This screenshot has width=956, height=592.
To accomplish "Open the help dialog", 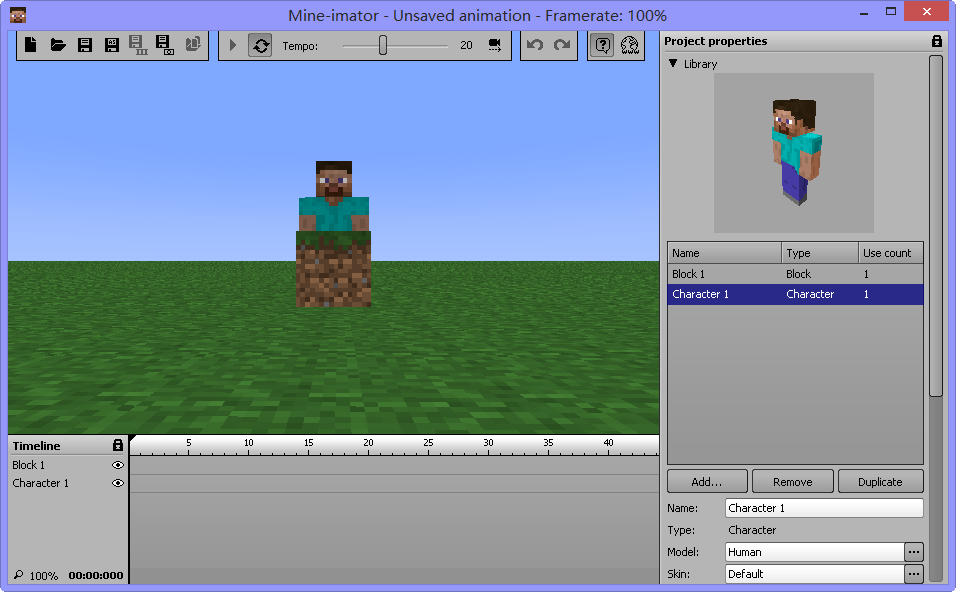I will point(601,44).
